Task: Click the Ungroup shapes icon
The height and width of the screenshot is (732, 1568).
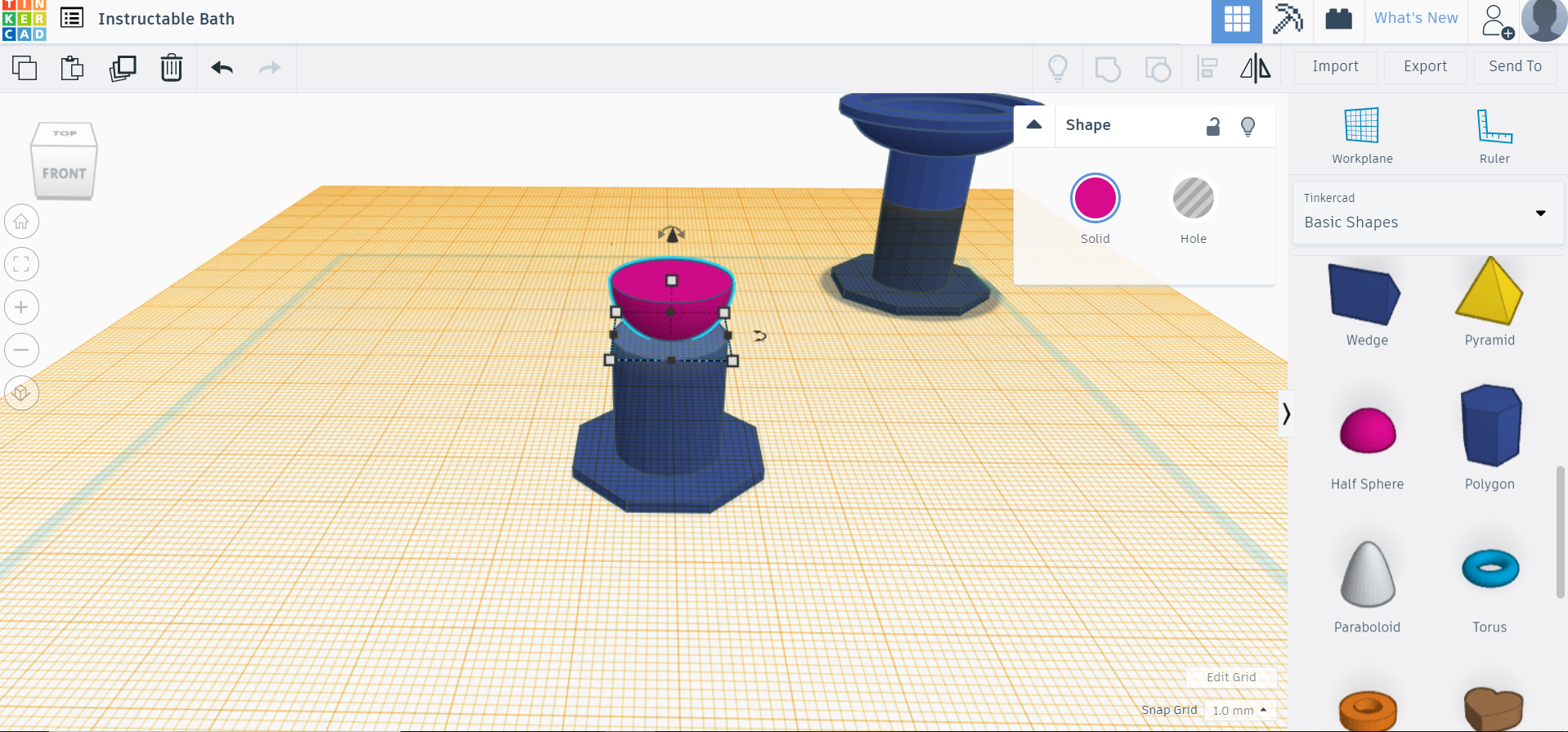Action: point(1158,69)
